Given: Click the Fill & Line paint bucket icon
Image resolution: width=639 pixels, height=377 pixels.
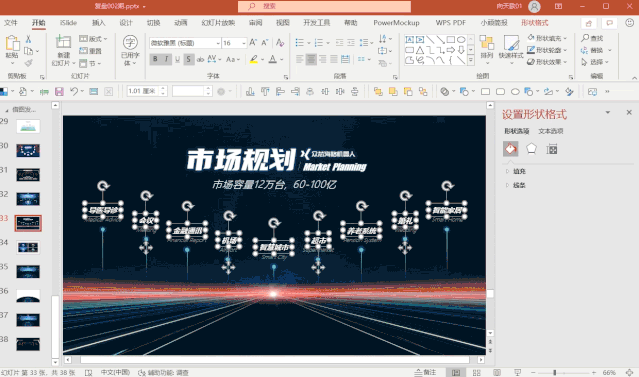Looking at the screenshot, I should [511, 149].
